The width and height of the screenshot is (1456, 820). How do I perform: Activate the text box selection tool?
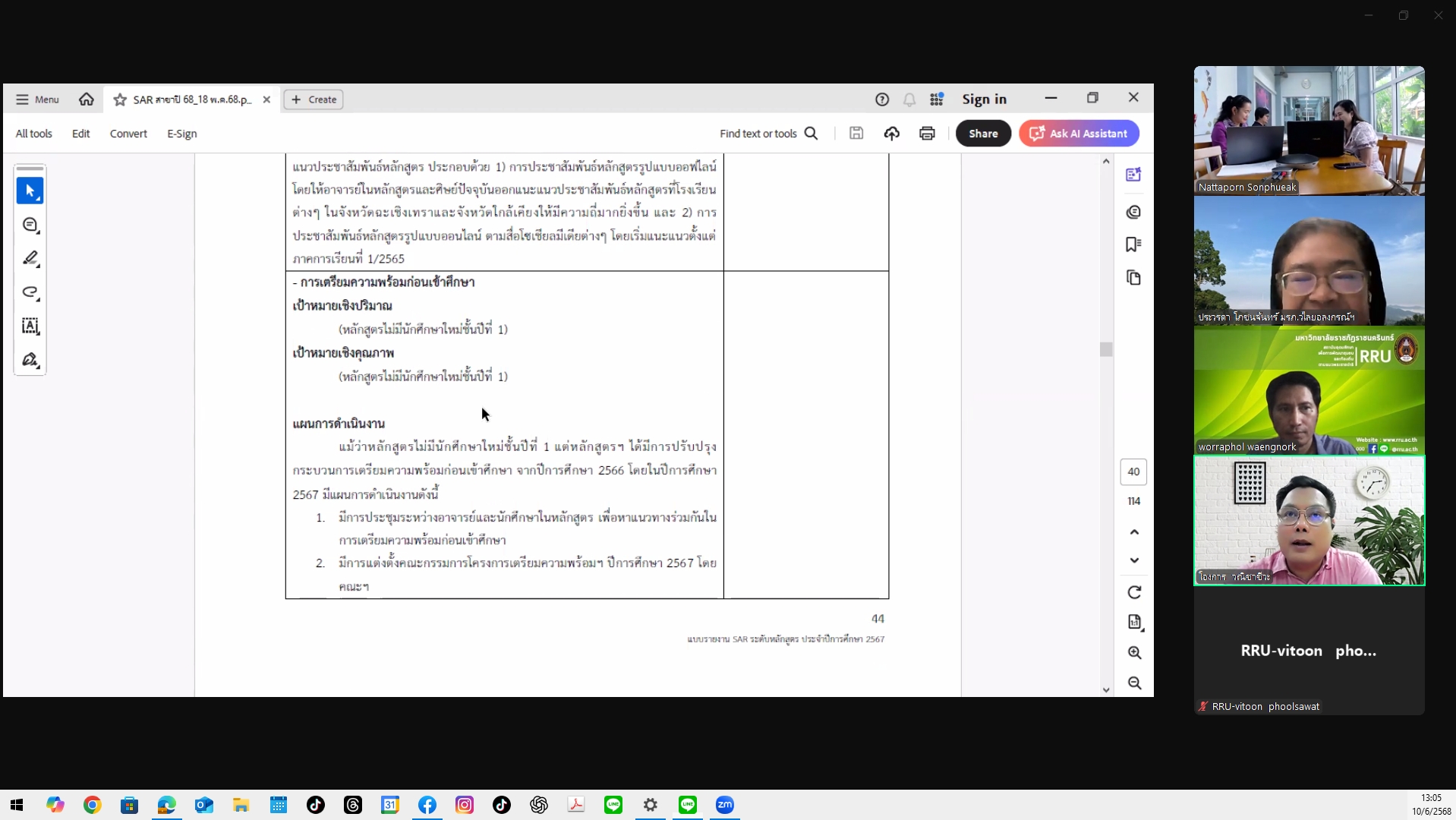30,326
